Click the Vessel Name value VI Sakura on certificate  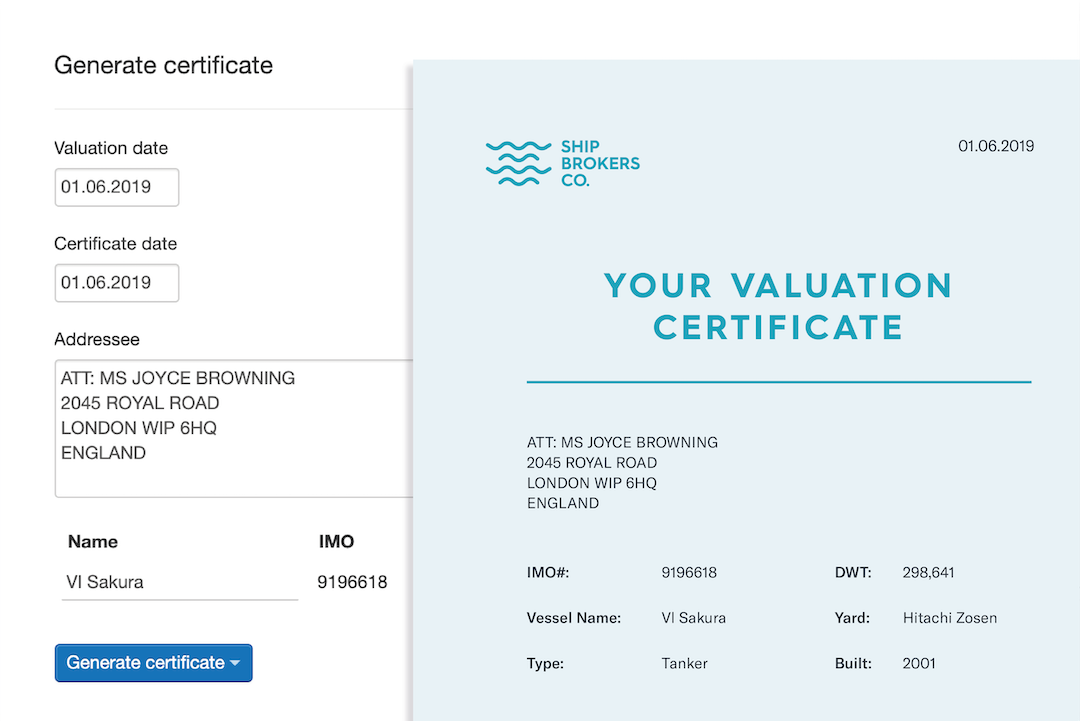[694, 618]
